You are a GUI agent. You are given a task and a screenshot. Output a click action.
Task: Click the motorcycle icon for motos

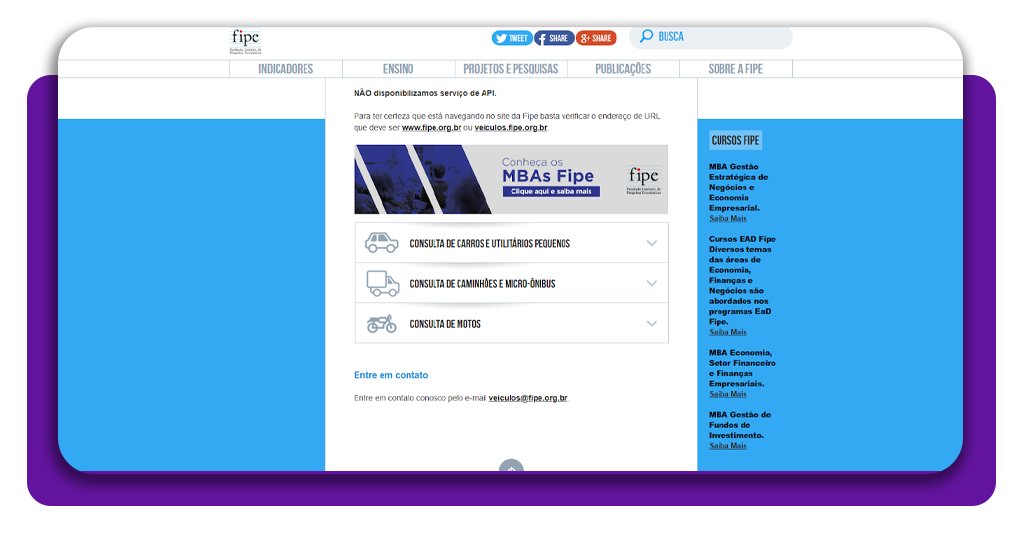(381, 324)
